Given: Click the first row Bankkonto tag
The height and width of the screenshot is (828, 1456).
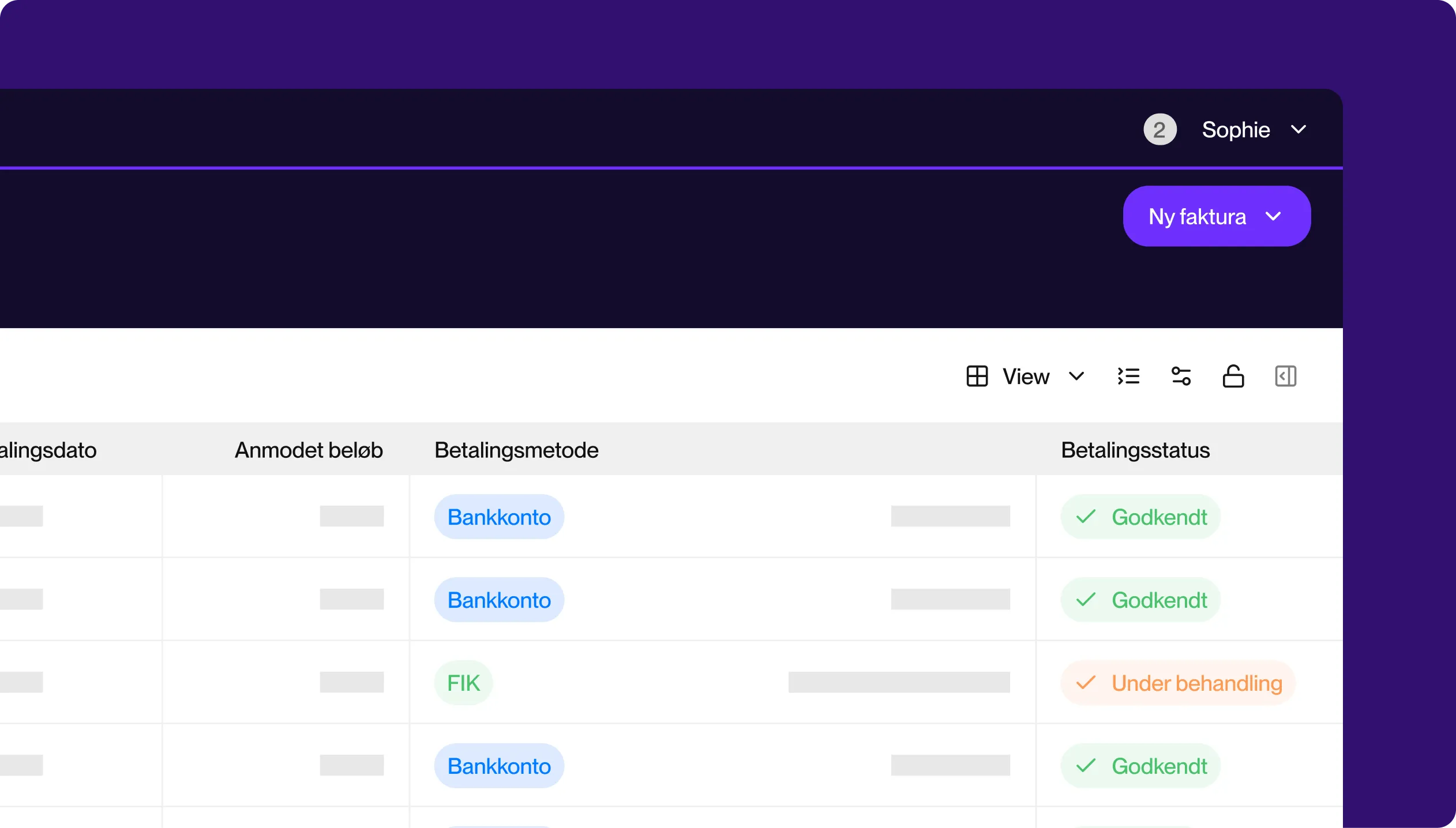Looking at the screenshot, I should pos(499,517).
